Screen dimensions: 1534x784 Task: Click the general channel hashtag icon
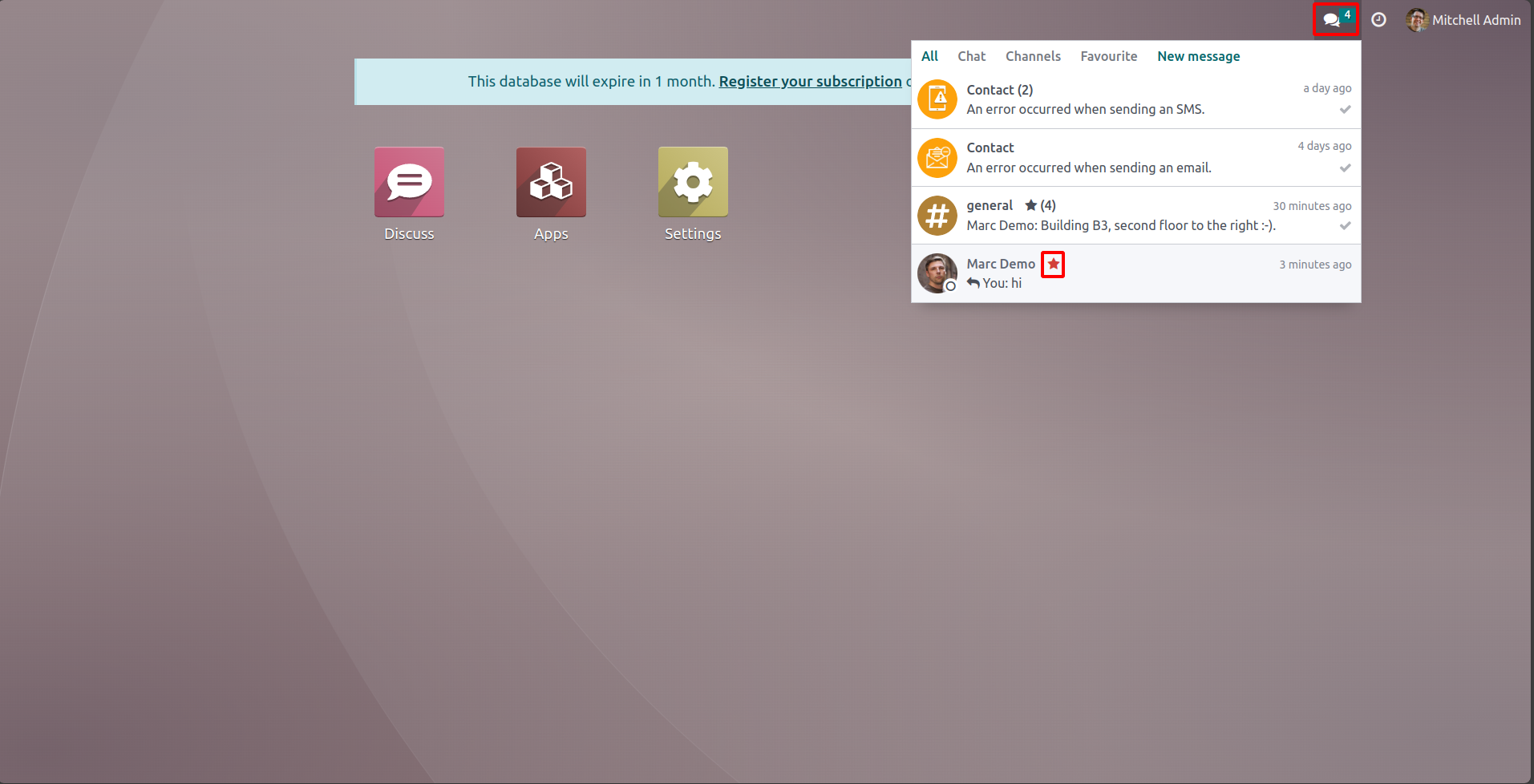tap(937, 216)
